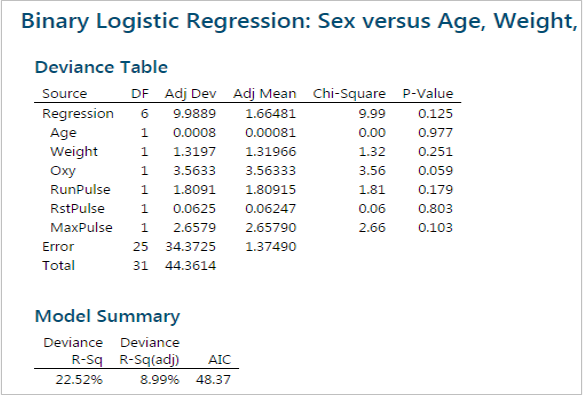The image size is (583, 395).
Task: Click the Oxy P-Value 0.059
Action: [435, 171]
